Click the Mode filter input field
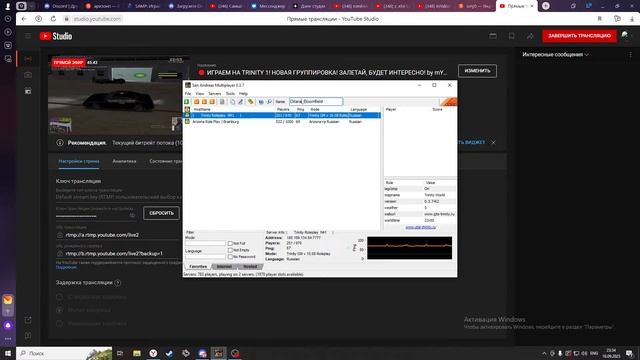Viewport: 640px width, 360px height. (x=205, y=243)
